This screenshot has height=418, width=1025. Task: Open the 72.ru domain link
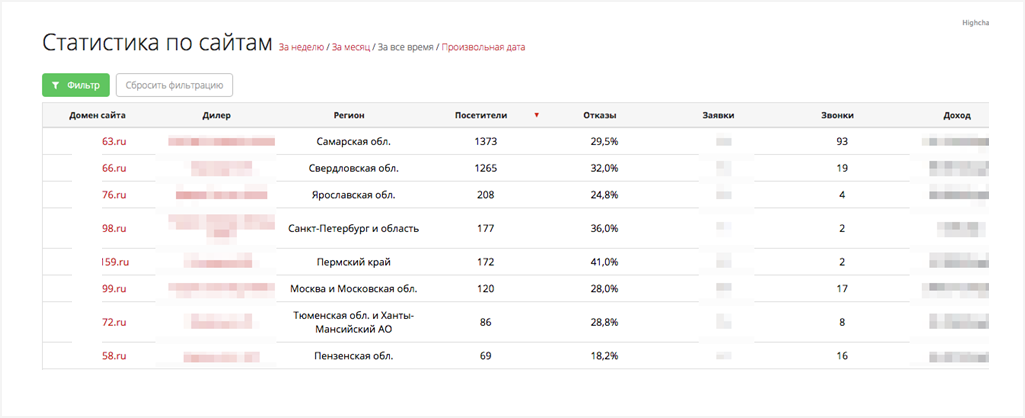(114, 322)
